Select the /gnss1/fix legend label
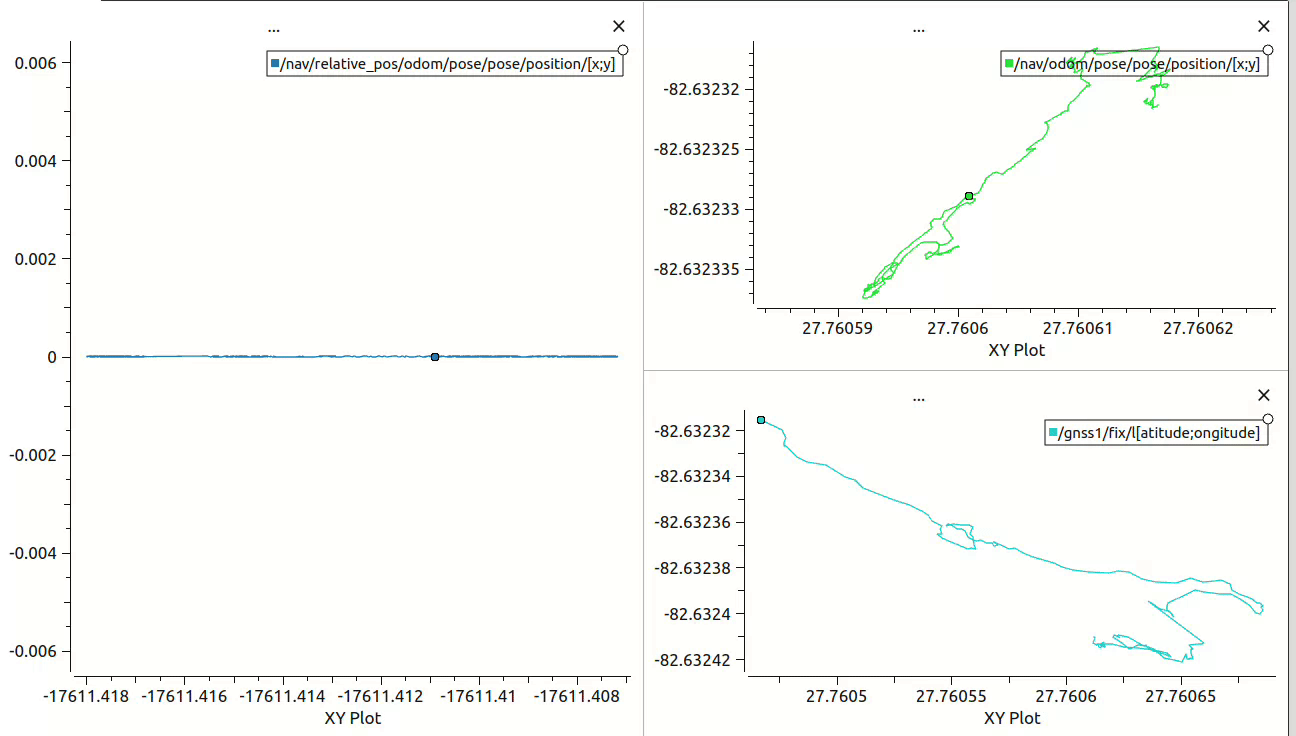 point(1160,432)
